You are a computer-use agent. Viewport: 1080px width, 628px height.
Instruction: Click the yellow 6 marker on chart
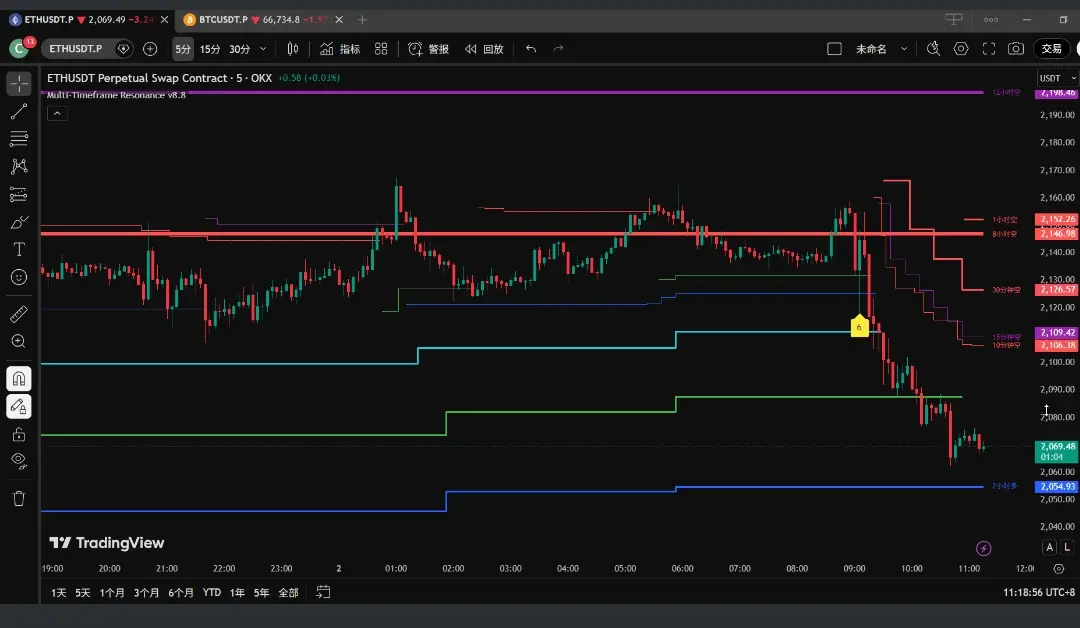click(859, 326)
